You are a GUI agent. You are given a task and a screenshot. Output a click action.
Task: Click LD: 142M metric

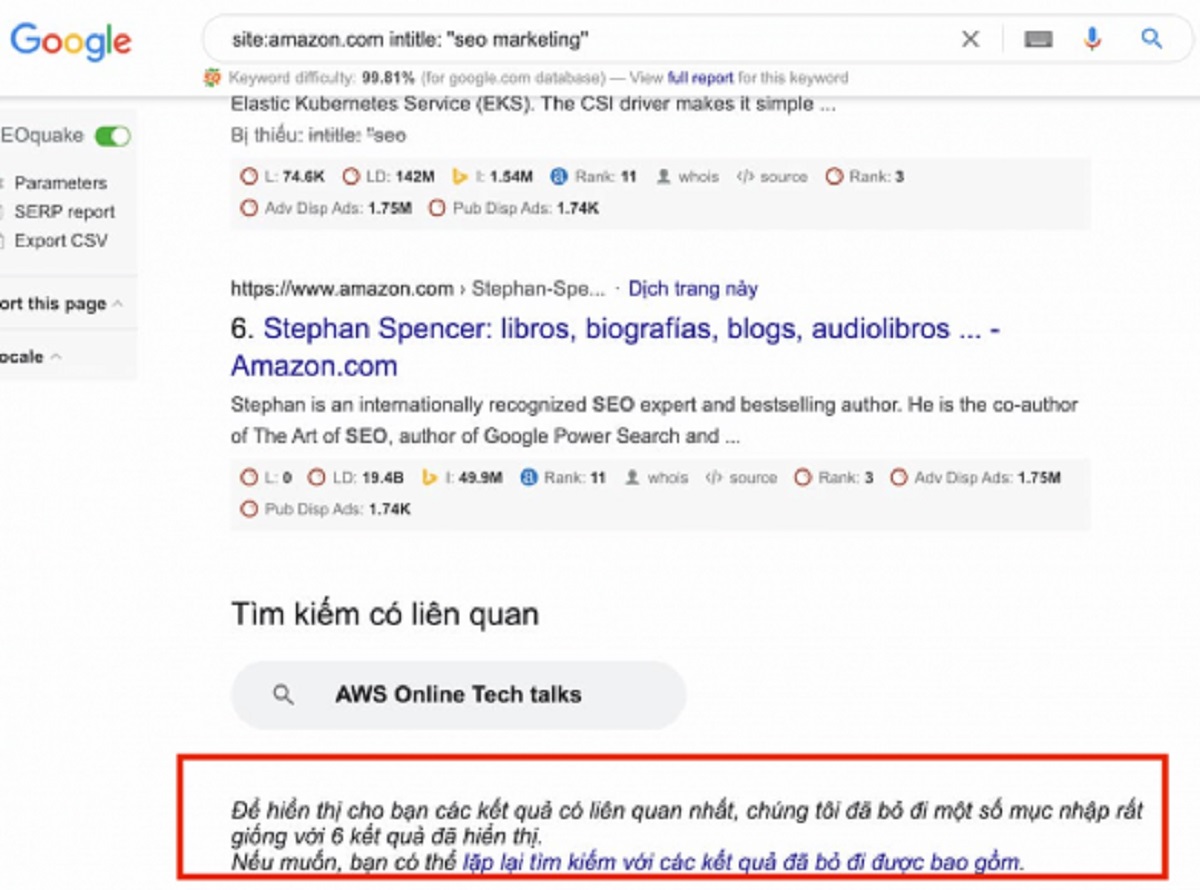pyautogui.click(x=388, y=176)
